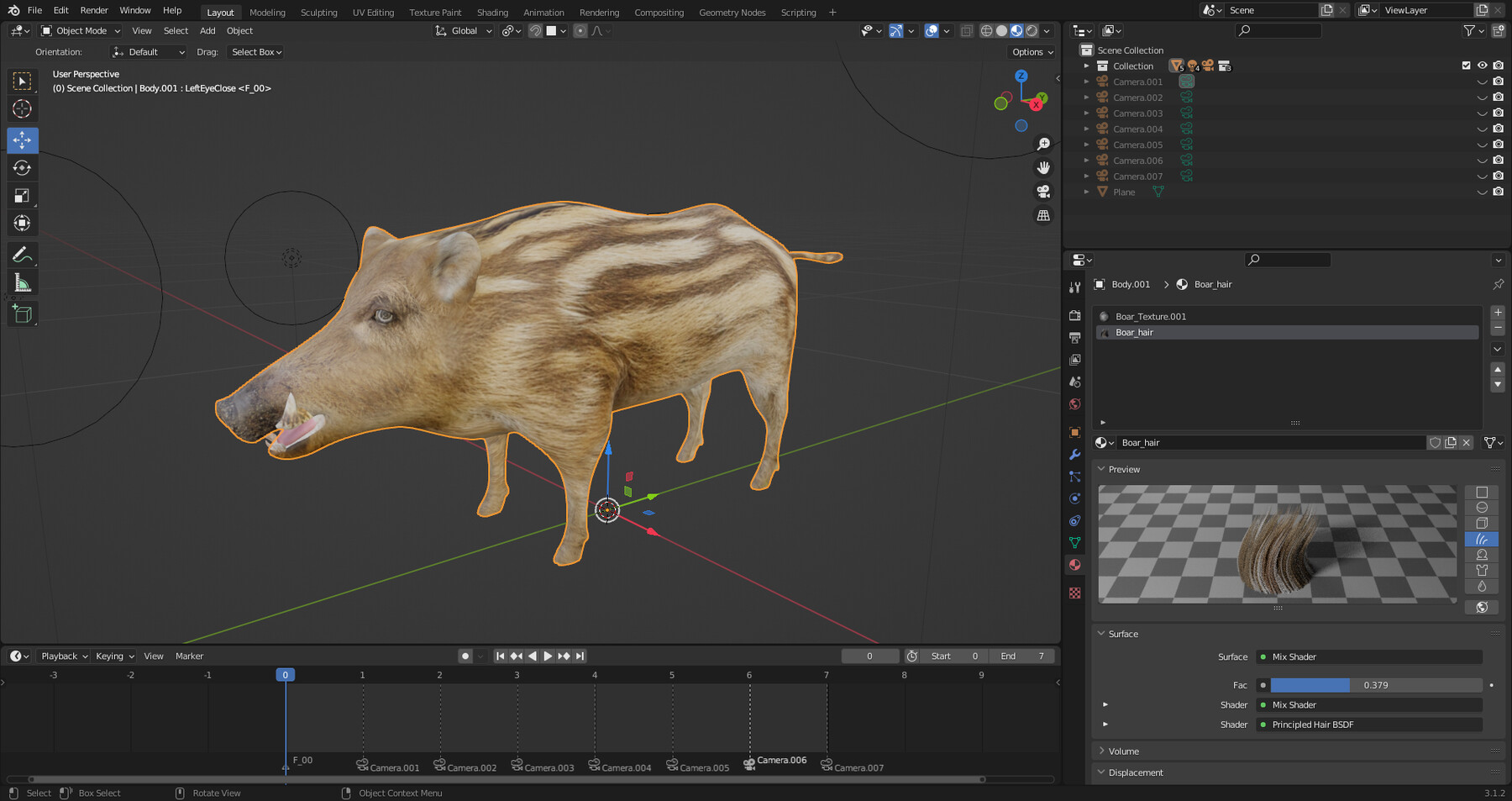Adjust the Fac slider set to 0.379
Viewport: 1512px width, 801px height.
[x=1369, y=685]
